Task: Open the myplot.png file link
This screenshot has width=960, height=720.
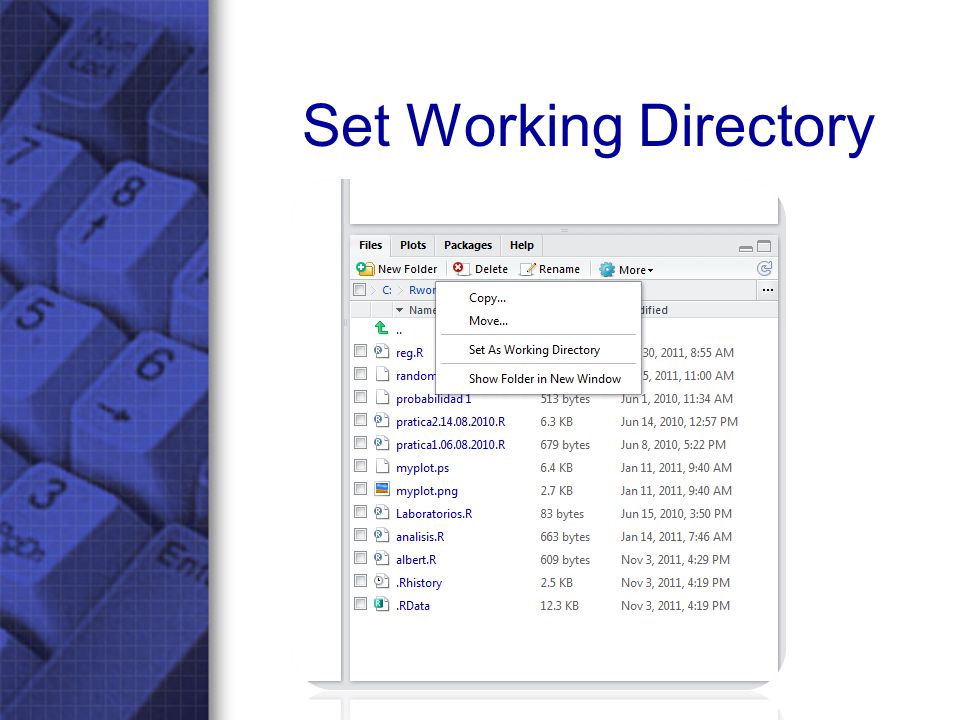Action: [427, 491]
